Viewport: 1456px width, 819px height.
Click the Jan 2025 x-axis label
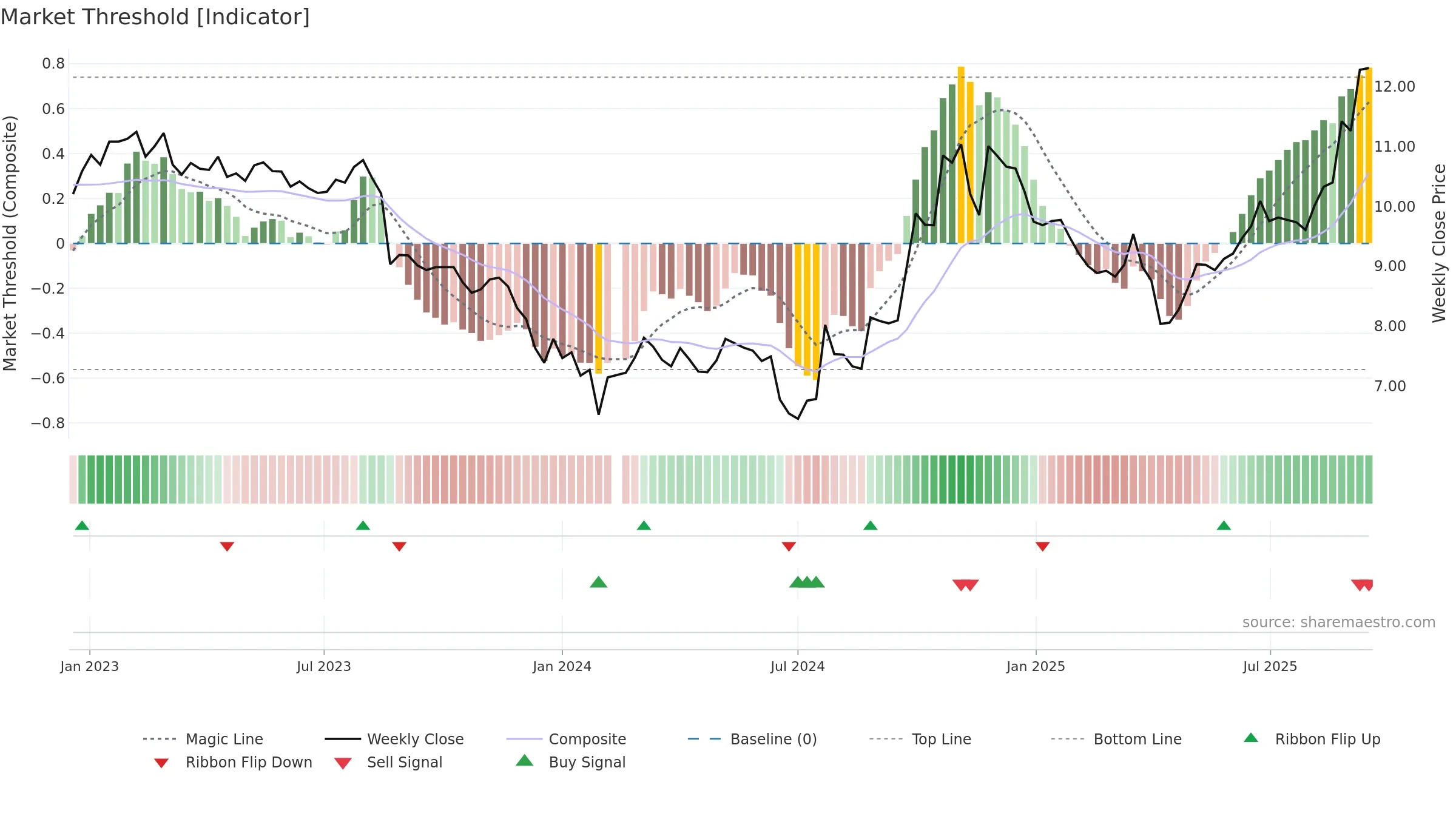tap(1036, 666)
